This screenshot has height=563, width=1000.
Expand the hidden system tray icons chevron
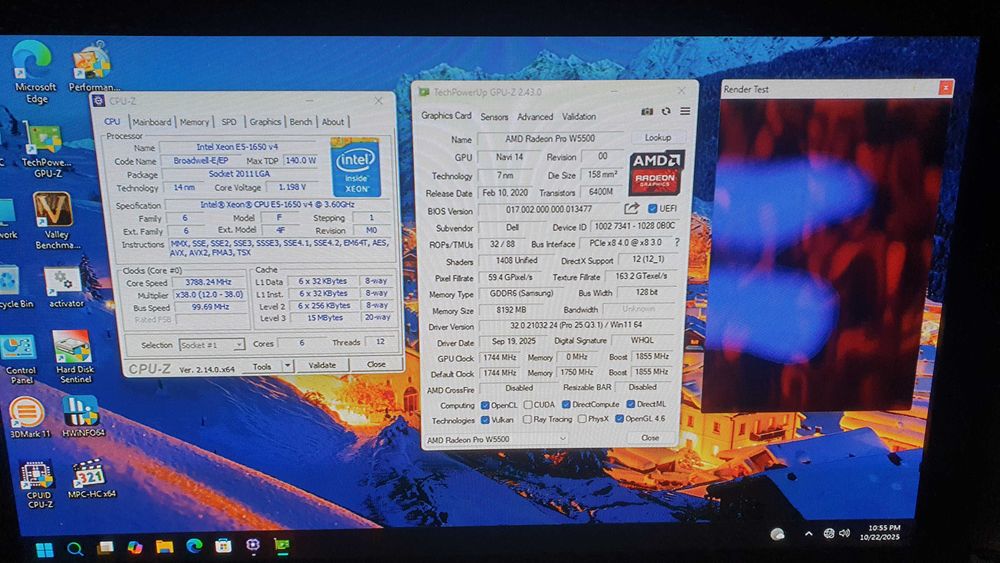[x=809, y=534]
